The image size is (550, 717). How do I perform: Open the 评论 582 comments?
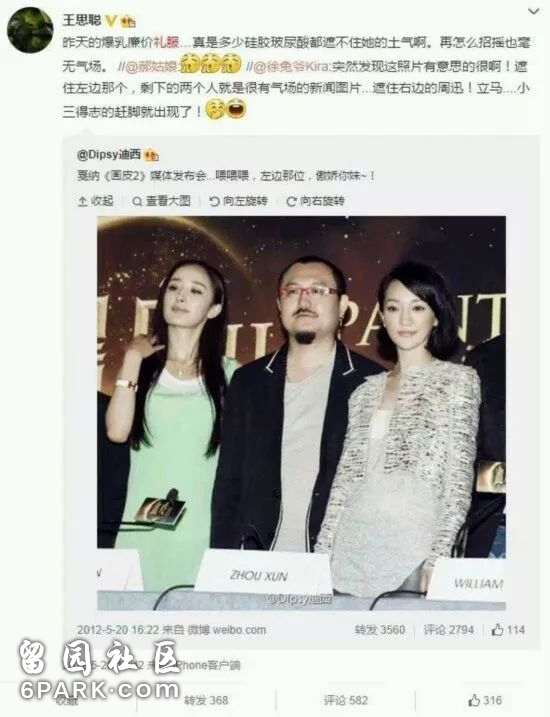[346, 700]
